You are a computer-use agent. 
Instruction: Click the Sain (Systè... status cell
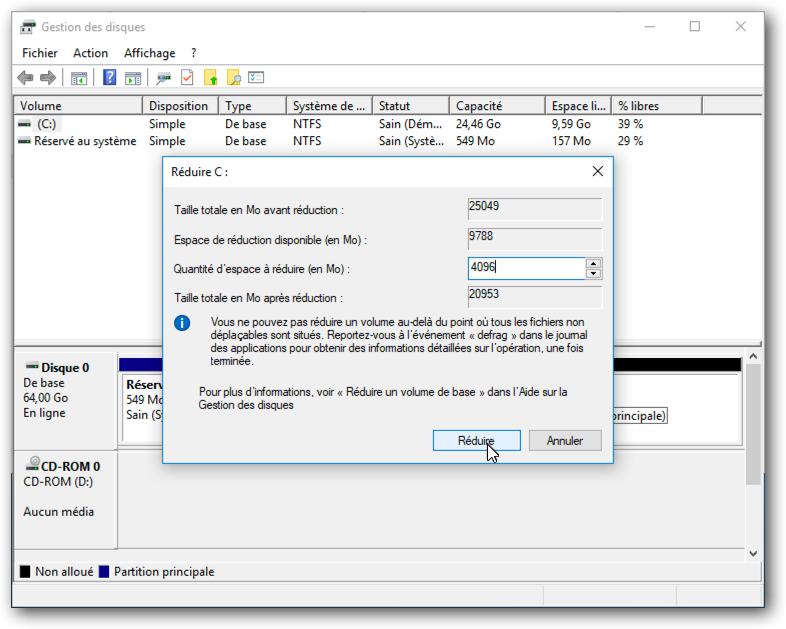point(412,141)
